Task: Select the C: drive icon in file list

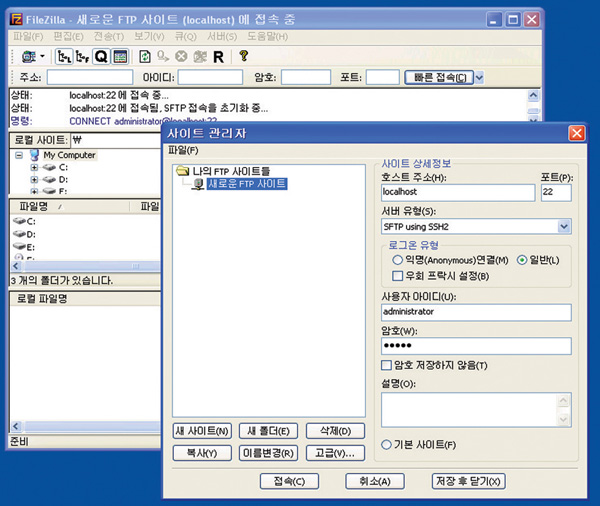Action: click(19, 221)
